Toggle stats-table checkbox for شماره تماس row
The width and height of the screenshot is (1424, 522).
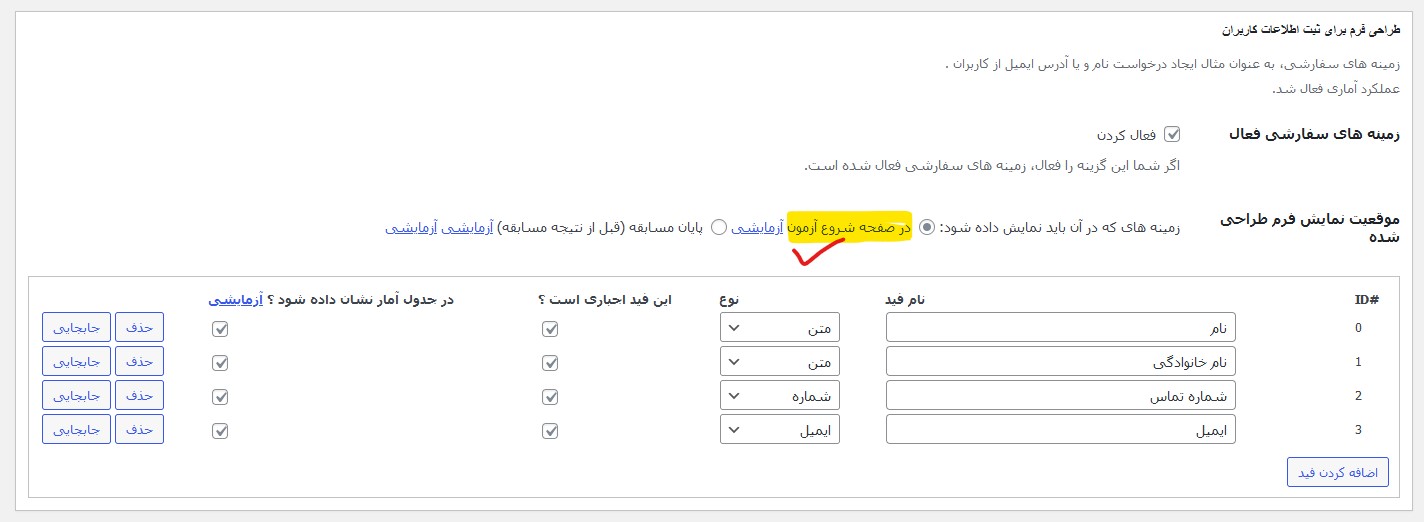pyautogui.click(x=220, y=397)
